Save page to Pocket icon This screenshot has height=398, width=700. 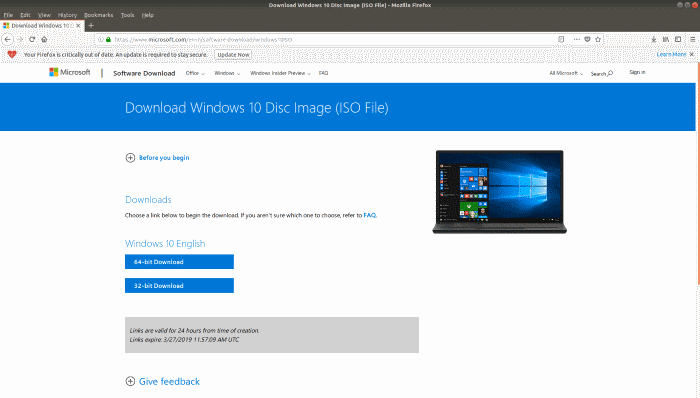point(588,39)
